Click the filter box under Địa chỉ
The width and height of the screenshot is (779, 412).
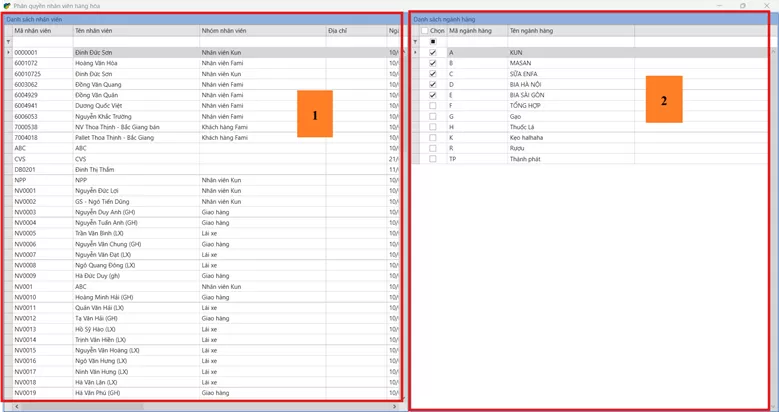[x=356, y=42]
